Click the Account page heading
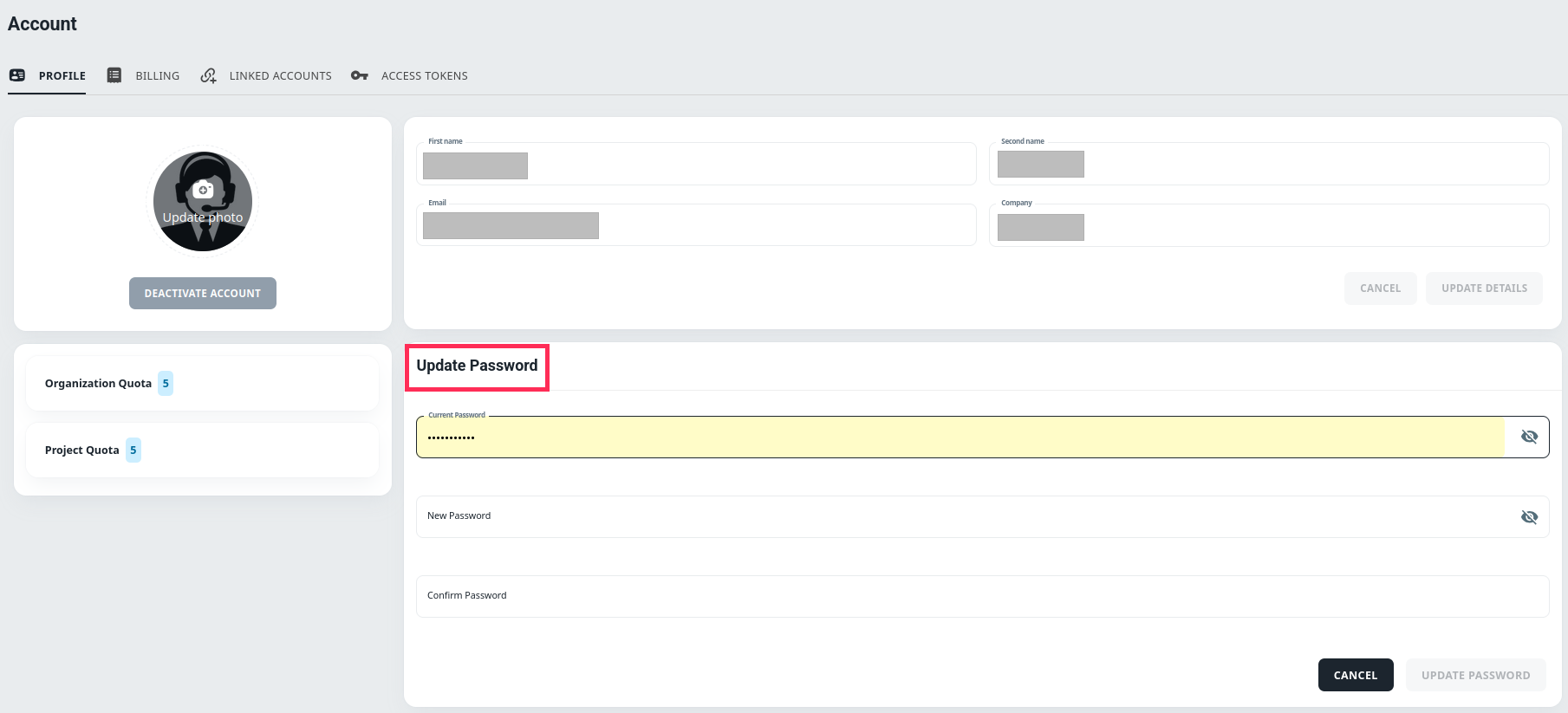 click(x=42, y=24)
